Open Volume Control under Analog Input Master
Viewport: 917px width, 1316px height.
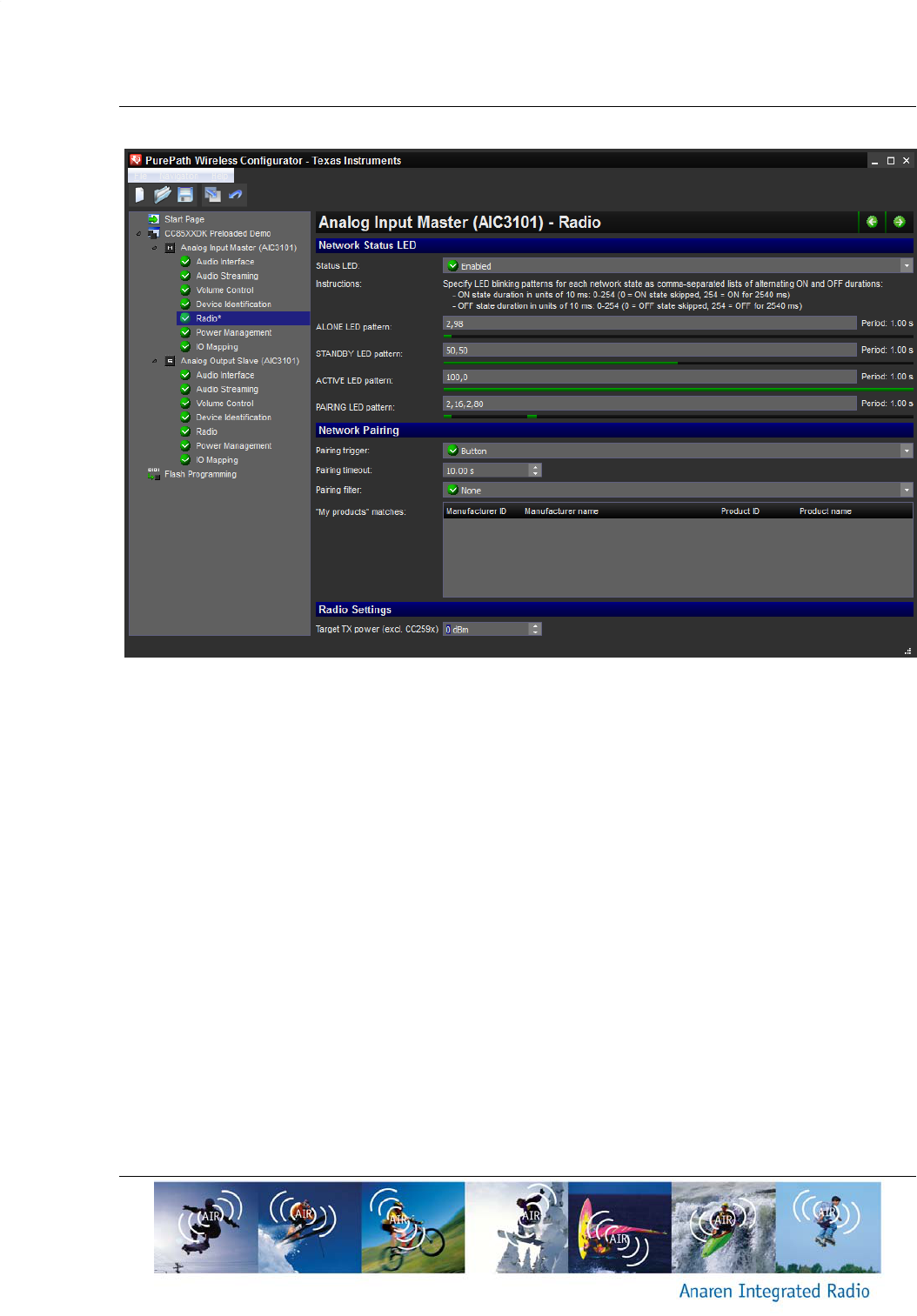tap(224, 291)
